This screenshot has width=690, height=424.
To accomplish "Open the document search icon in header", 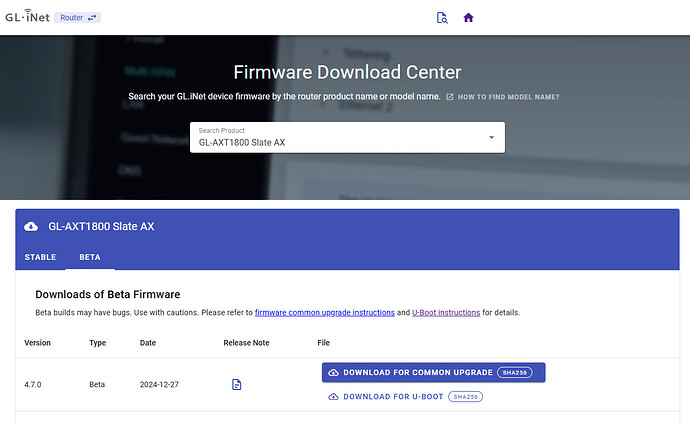I will pos(442,18).
